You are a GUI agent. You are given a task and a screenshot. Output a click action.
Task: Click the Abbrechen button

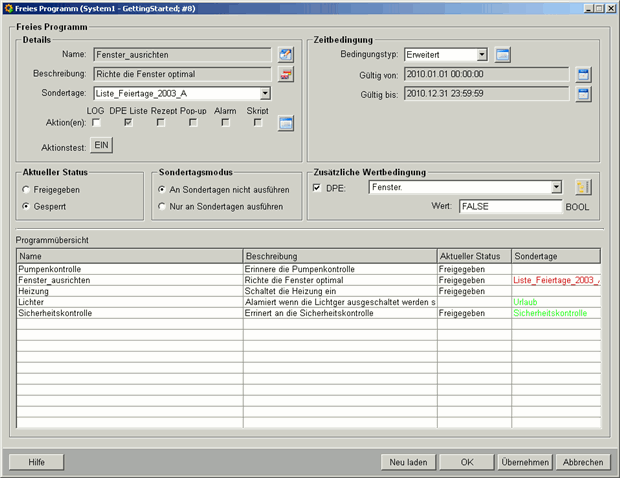click(583, 462)
